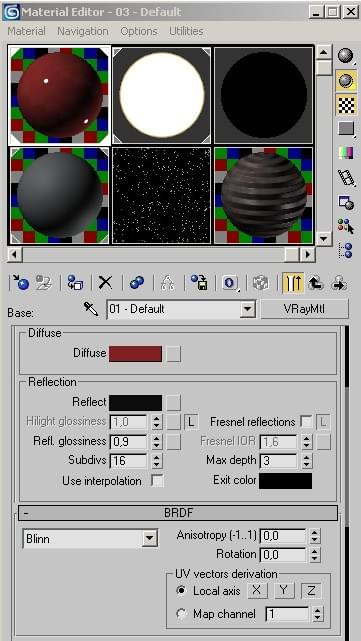Click the Put to Library icon

coord(199,282)
